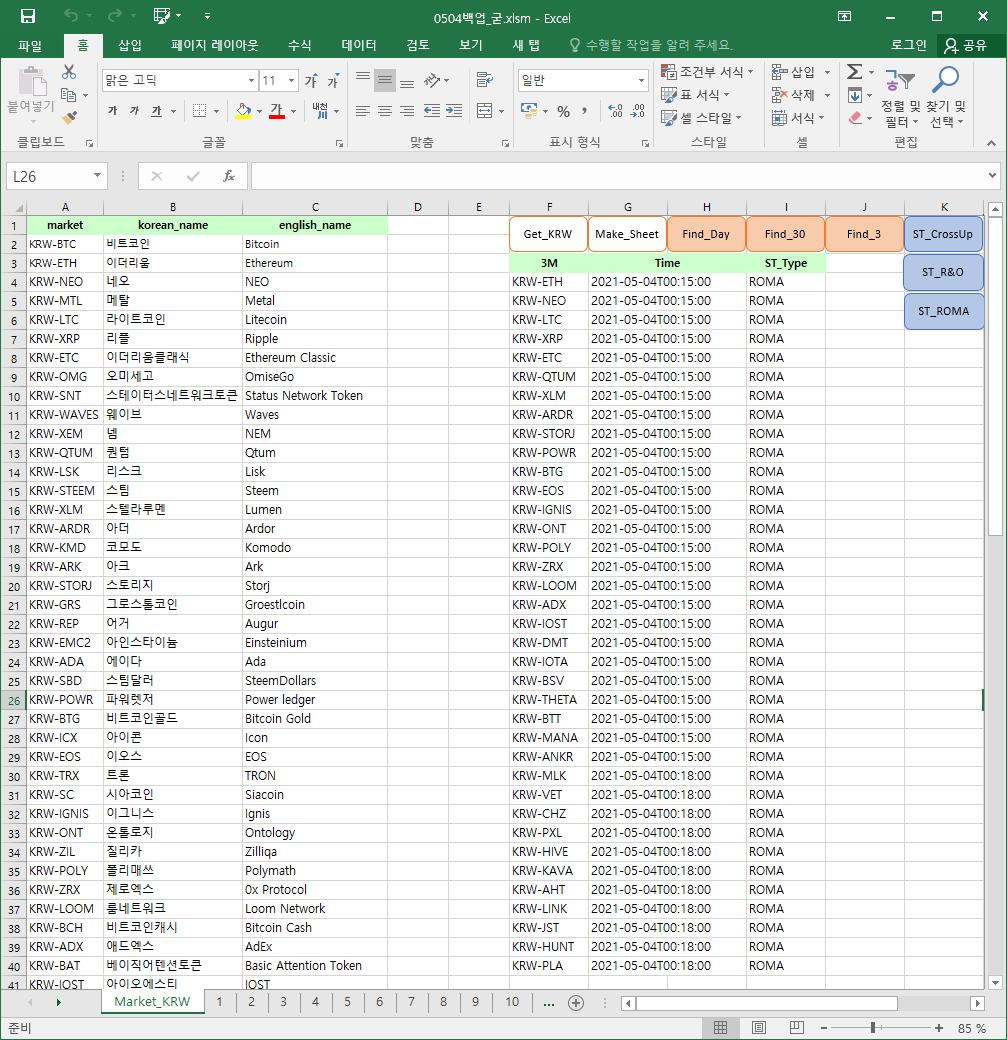The height and width of the screenshot is (1040, 1007).
Task: Switch to the 삽입 ribbon tab
Action: coord(129,45)
